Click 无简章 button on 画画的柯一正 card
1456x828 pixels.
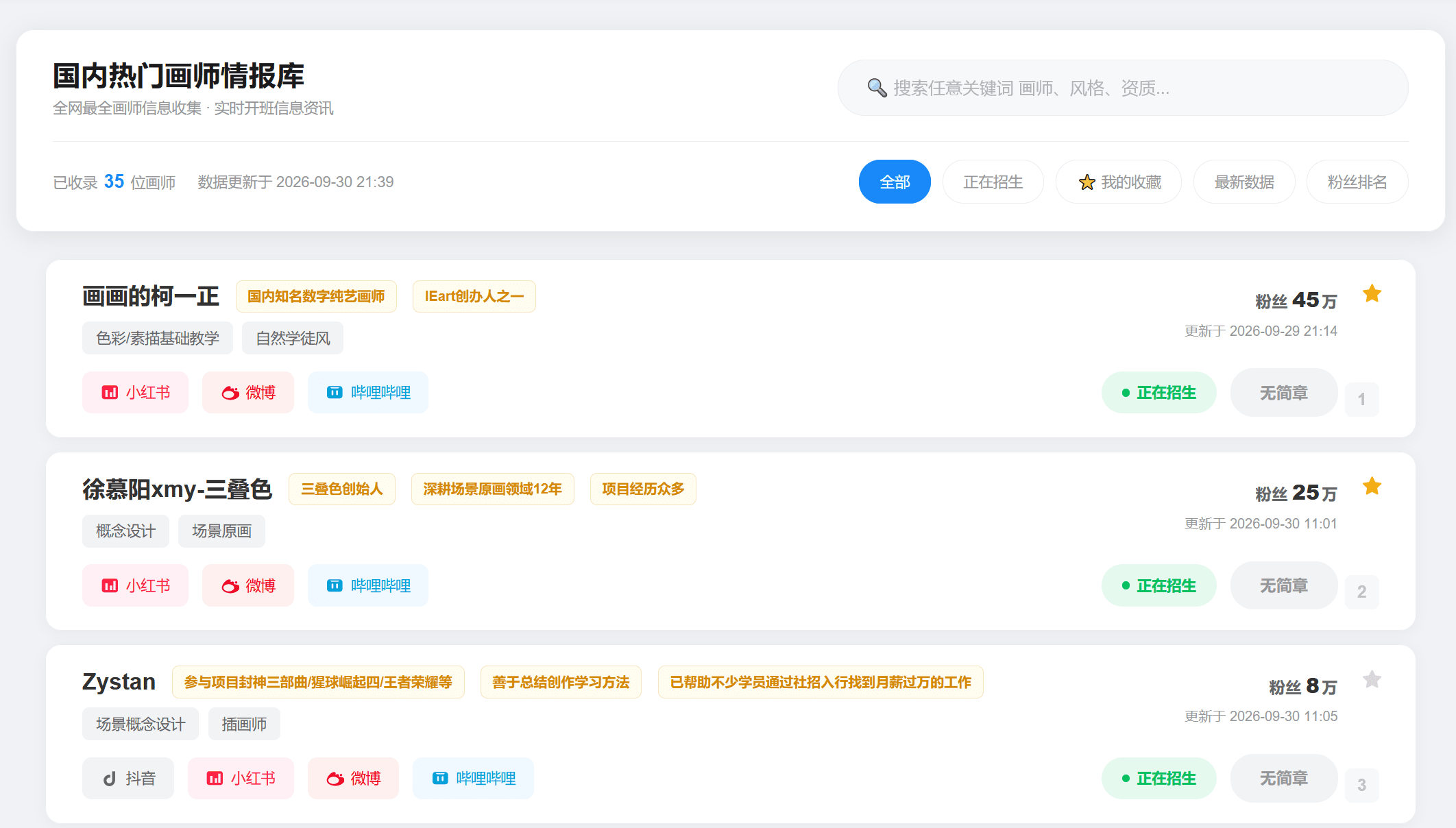click(x=1284, y=393)
